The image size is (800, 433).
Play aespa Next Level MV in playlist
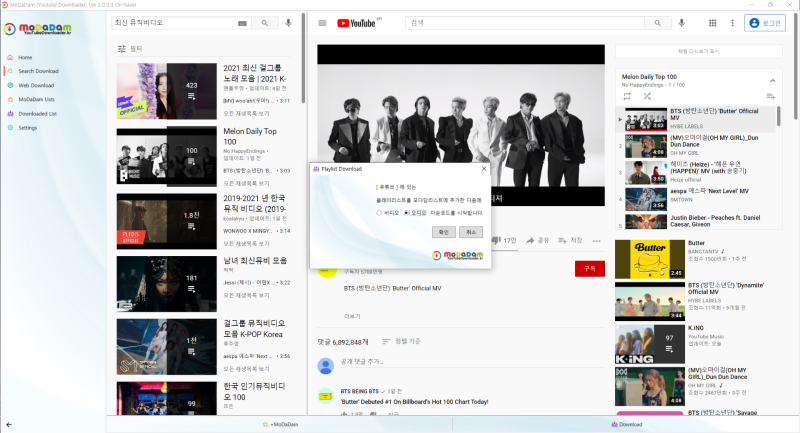pos(695,199)
